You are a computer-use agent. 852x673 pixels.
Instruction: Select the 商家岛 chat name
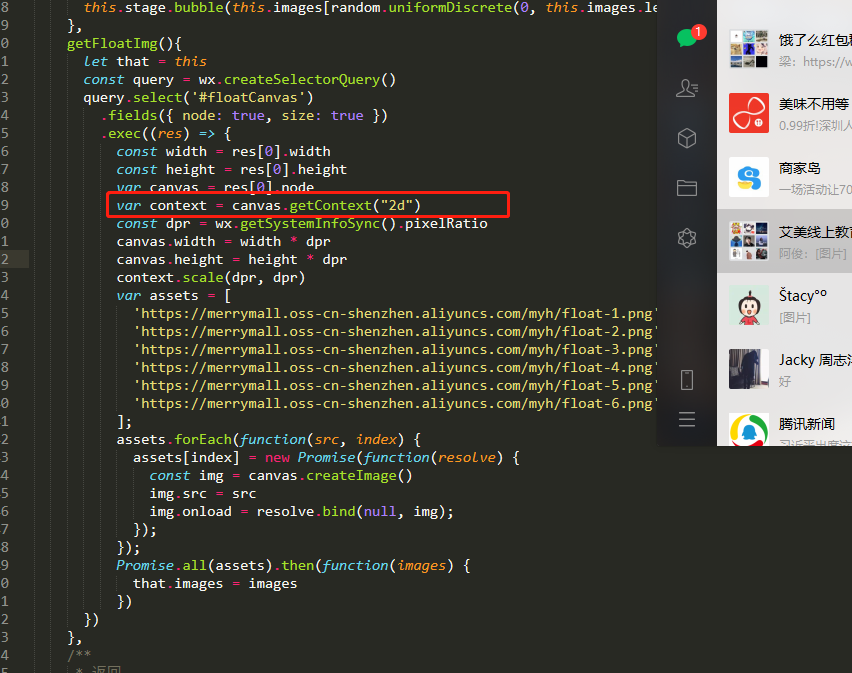click(800, 168)
